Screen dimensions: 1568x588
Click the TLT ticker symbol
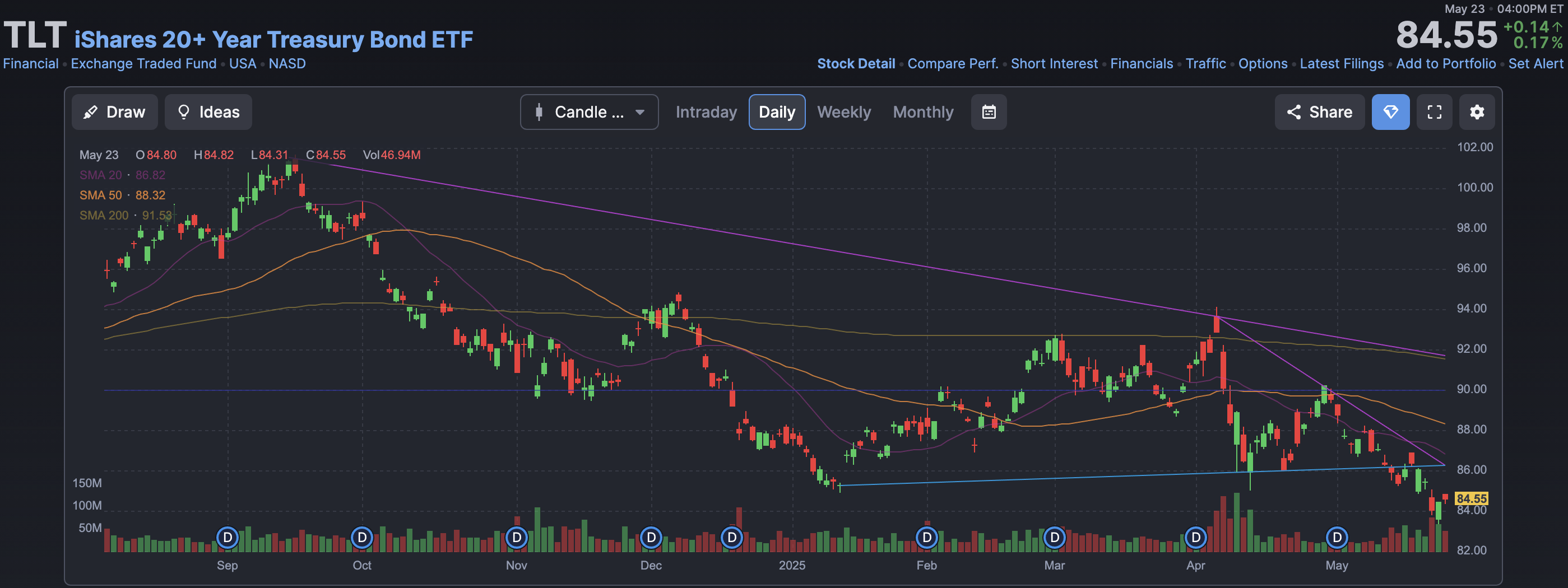(35, 35)
